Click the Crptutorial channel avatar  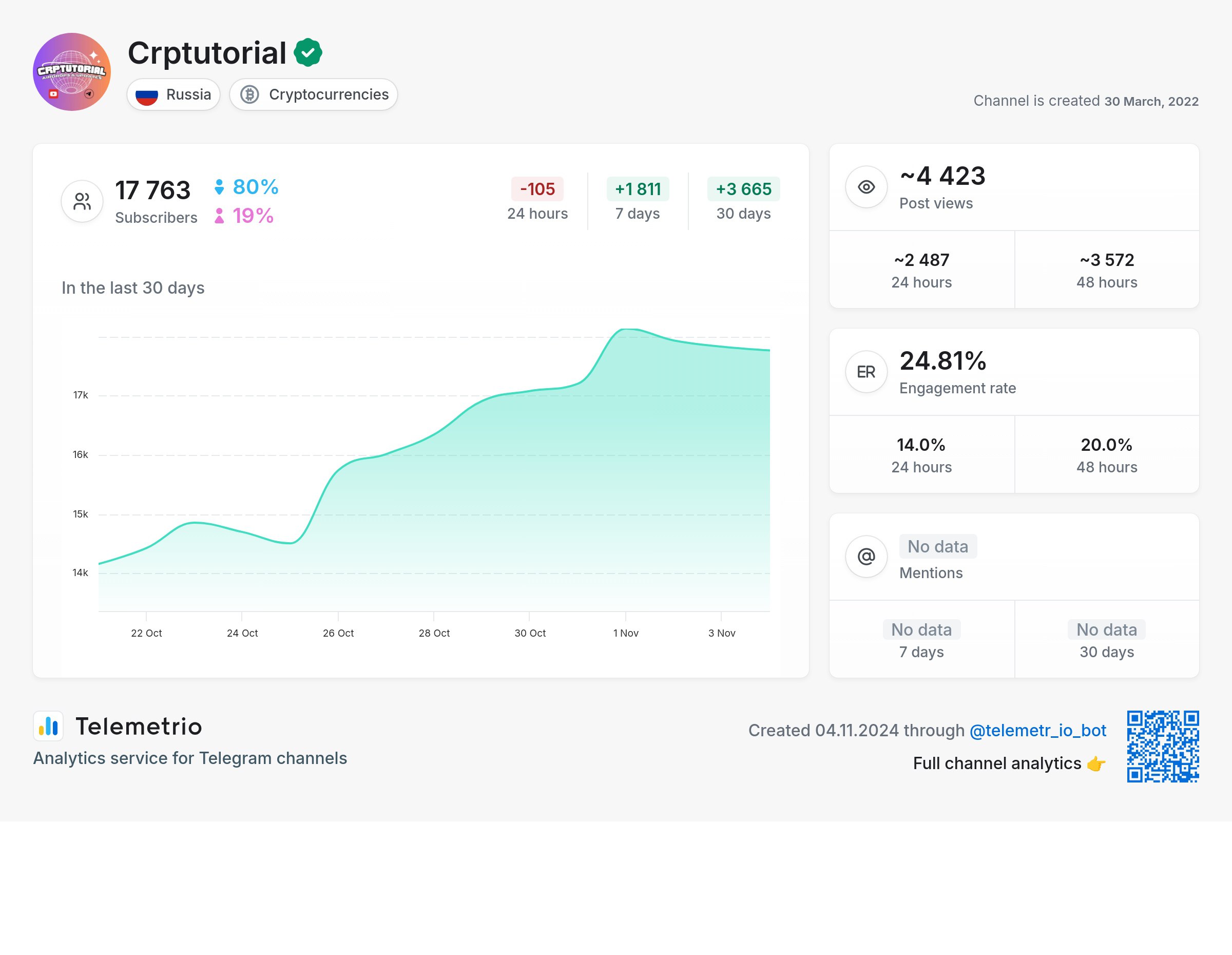72,72
